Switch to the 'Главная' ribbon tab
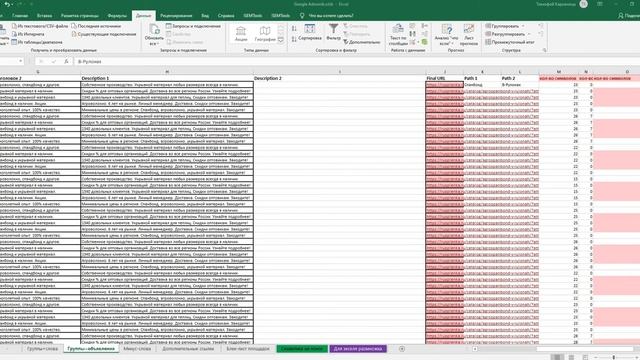Viewport: 640px width, 360px height. 20,16
